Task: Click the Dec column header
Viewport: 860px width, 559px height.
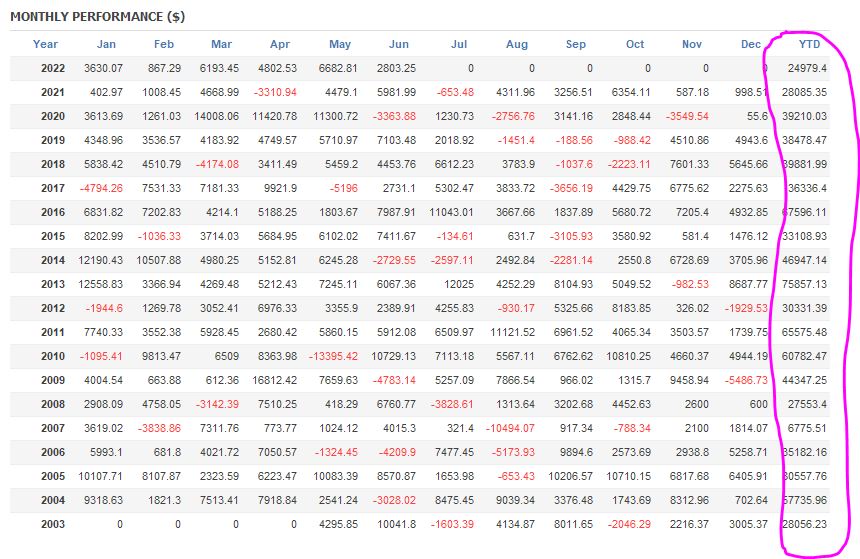Action: (x=751, y=44)
